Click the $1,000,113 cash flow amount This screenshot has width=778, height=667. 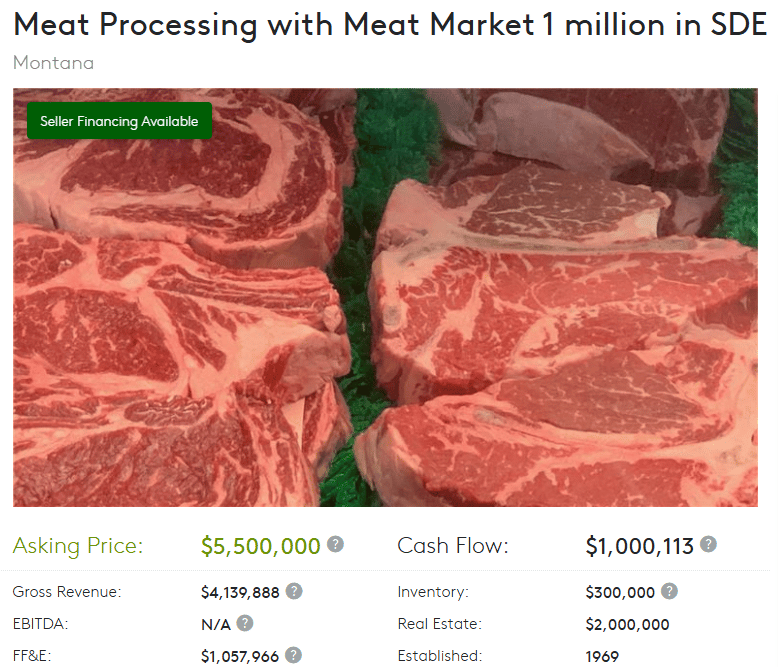[639, 546]
